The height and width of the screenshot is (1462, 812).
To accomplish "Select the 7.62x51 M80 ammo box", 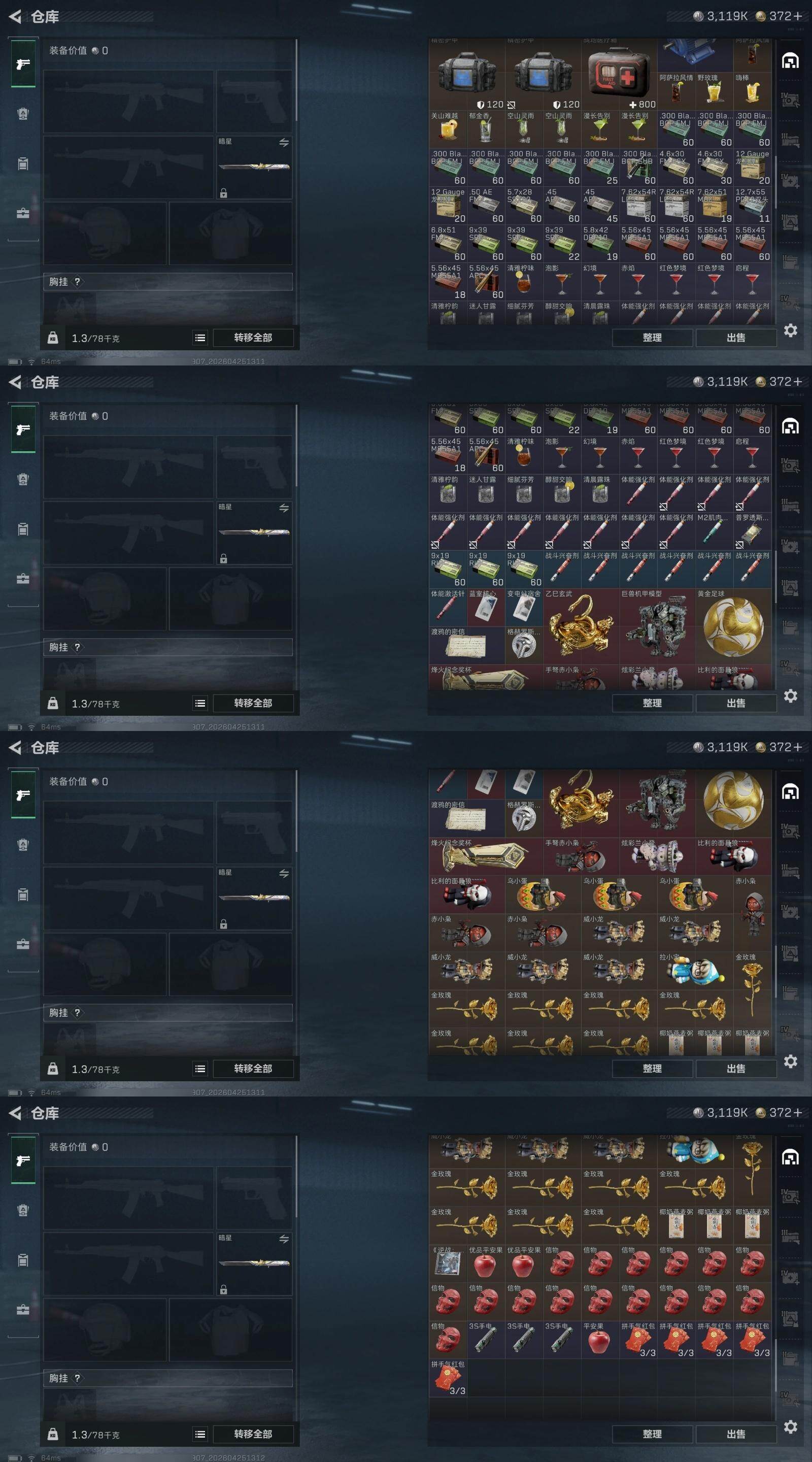I will [715, 206].
